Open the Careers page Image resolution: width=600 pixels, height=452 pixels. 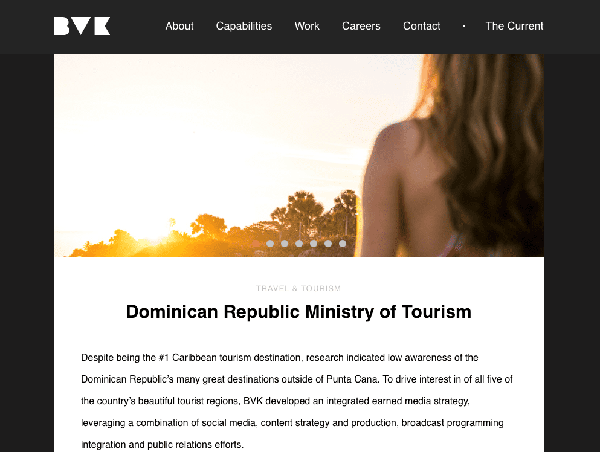(361, 26)
